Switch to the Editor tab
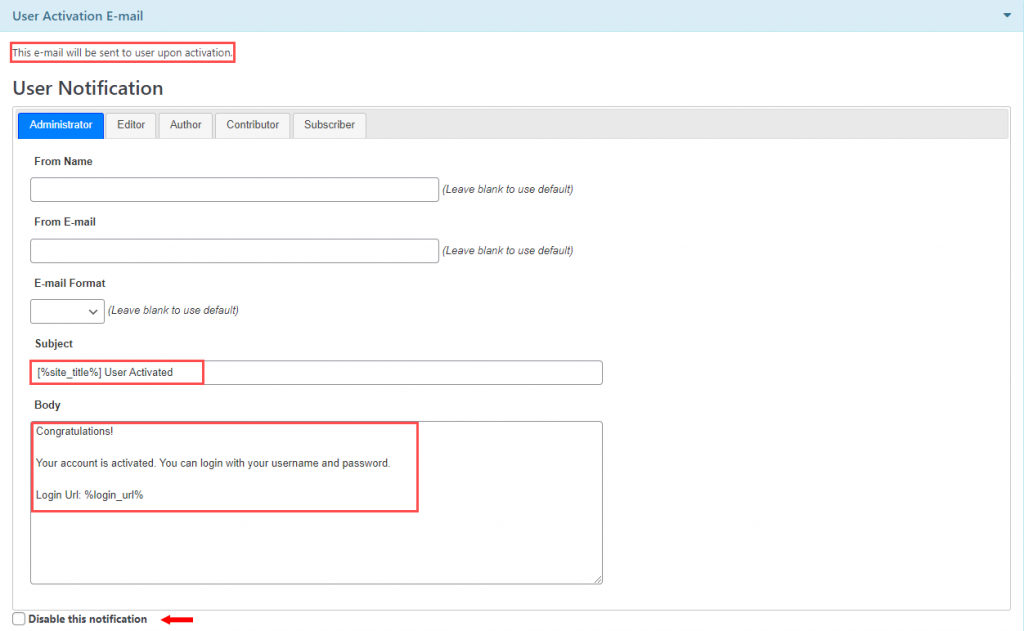The image size is (1024, 631). click(131, 125)
